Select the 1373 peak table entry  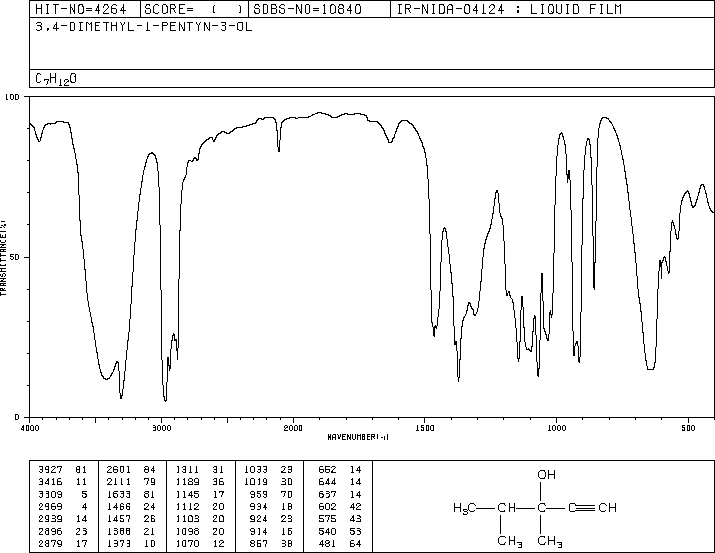point(131,543)
